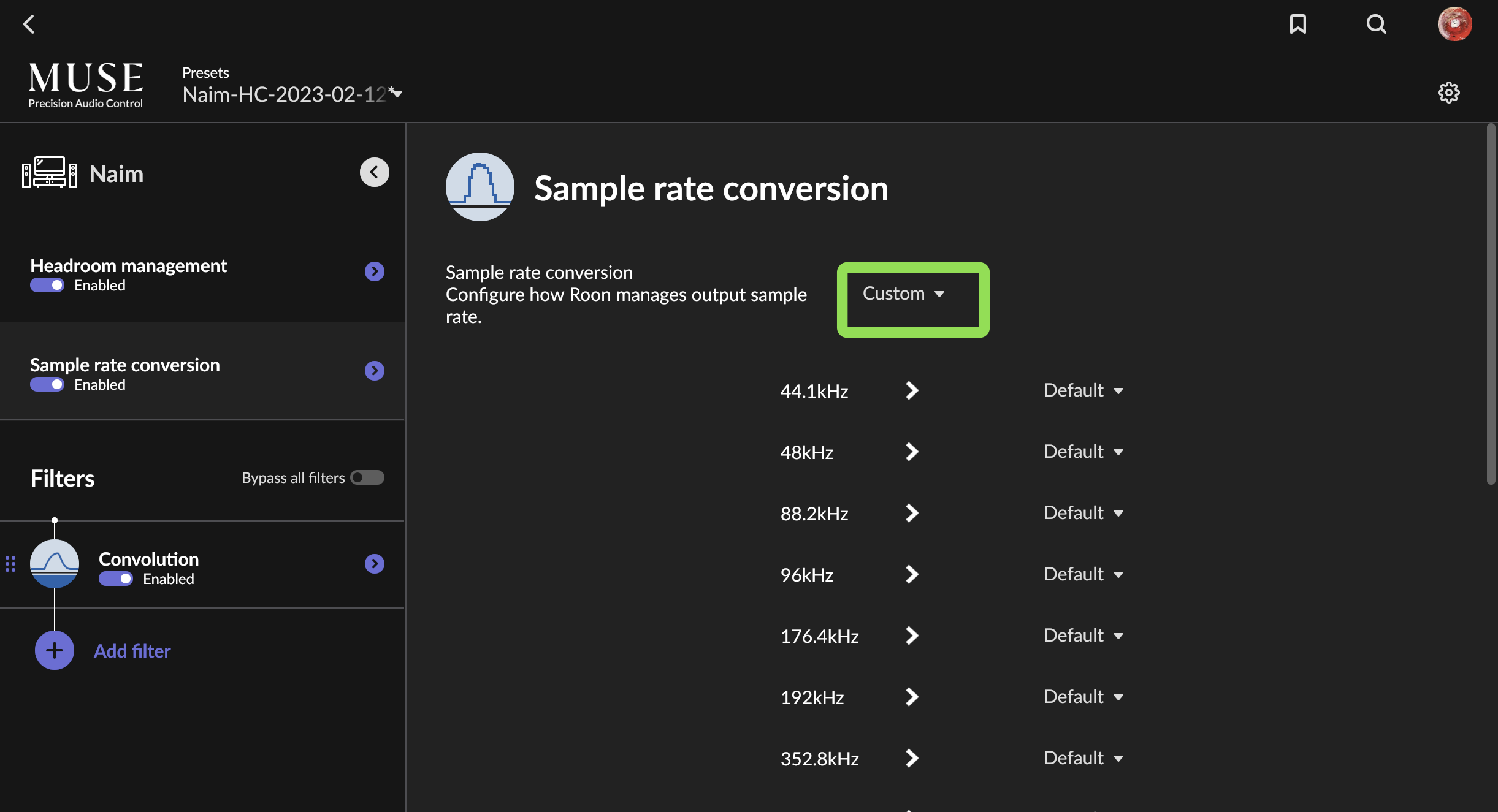Click the Convolution filter waveform icon
The width and height of the screenshot is (1498, 812).
(54, 563)
